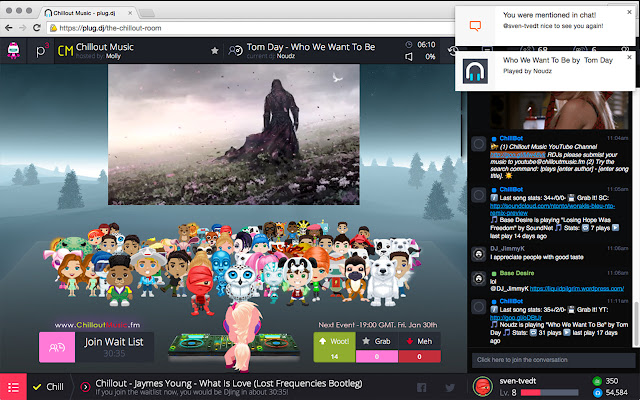
Task: Open the liquidpilgrim.wordpress.com link
Action: tap(576, 289)
